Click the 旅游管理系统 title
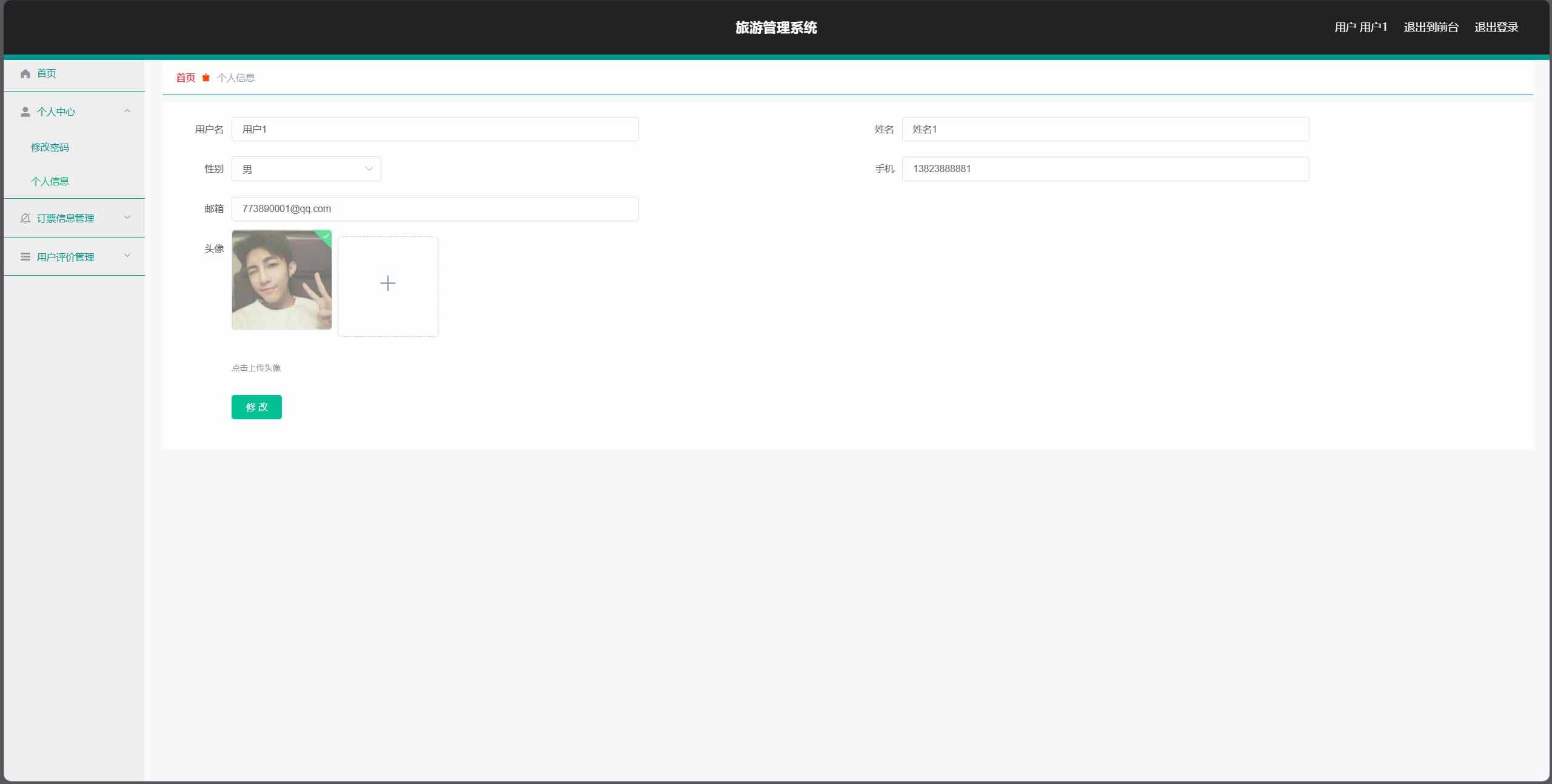The width and height of the screenshot is (1552, 784). point(776,27)
